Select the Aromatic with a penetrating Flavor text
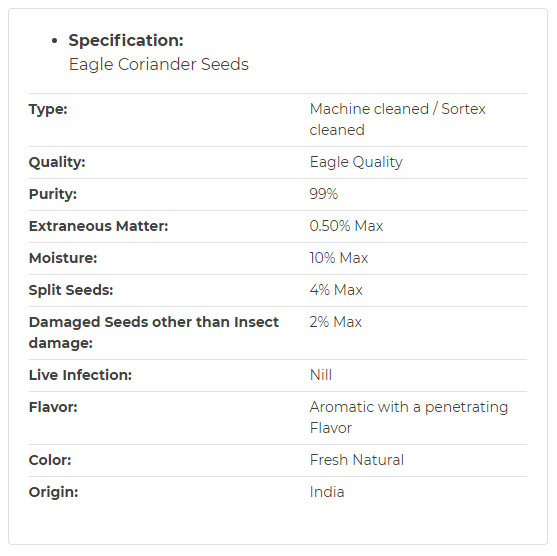The width and height of the screenshot is (557, 556). [409, 418]
